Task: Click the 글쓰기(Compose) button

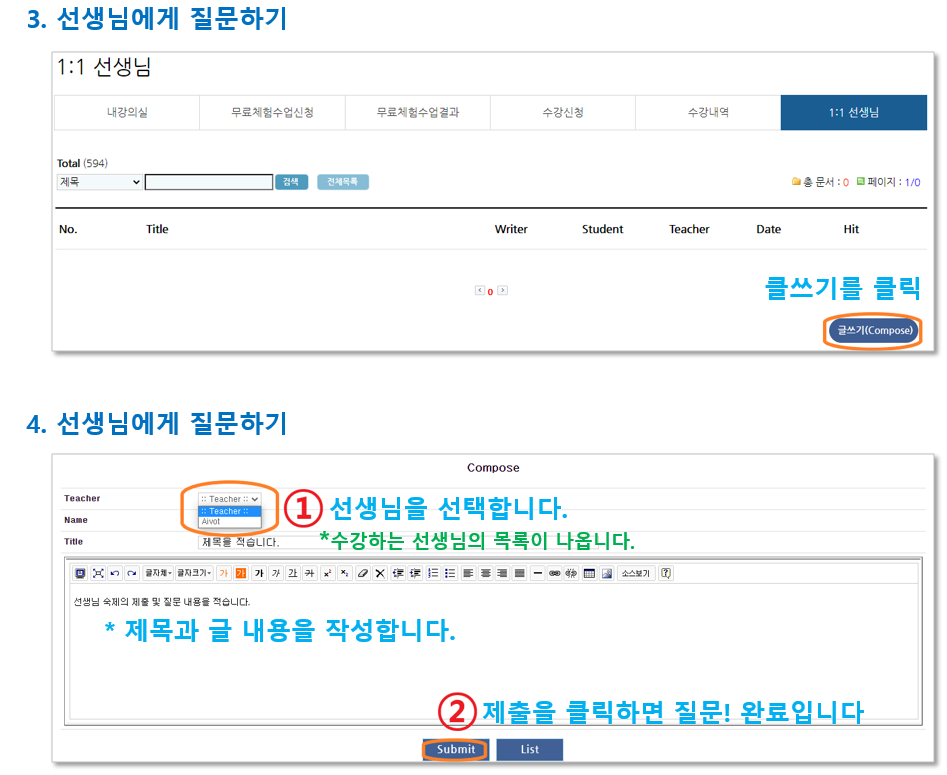Action: pos(873,330)
